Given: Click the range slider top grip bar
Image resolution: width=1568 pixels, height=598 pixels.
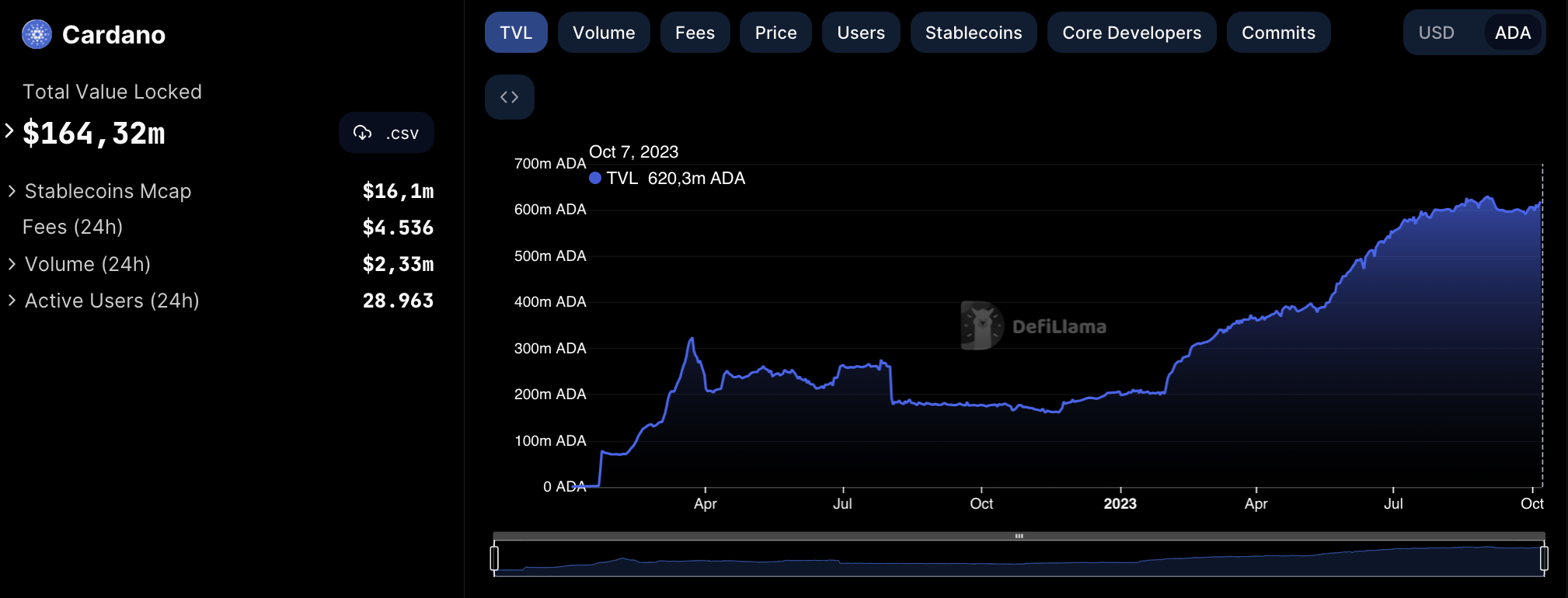Looking at the screenshot, I should 1019,536.
